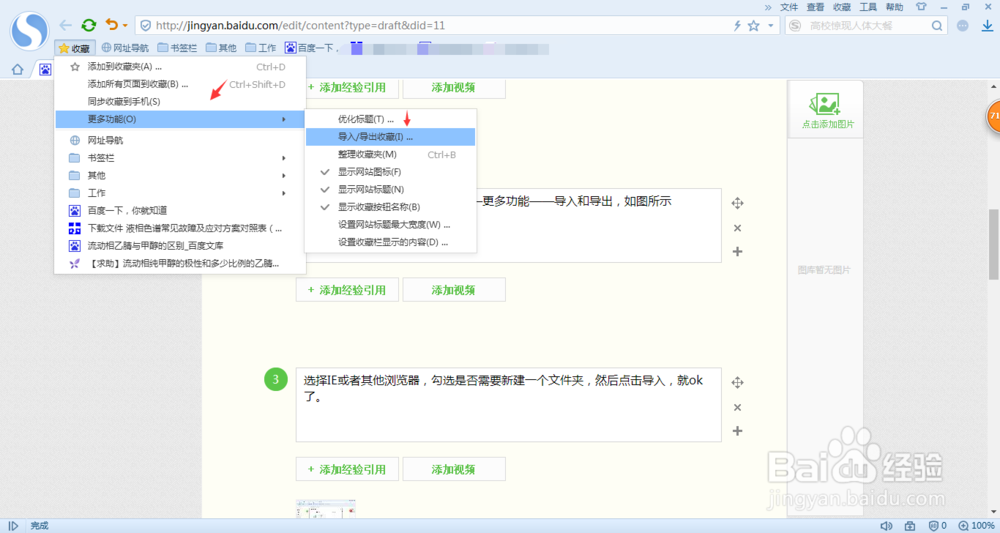This screenshot has width=1000, height=533.
Task: Open 【求助】流动相纯甲醇 favorite
Action: (x=180, y=263)
